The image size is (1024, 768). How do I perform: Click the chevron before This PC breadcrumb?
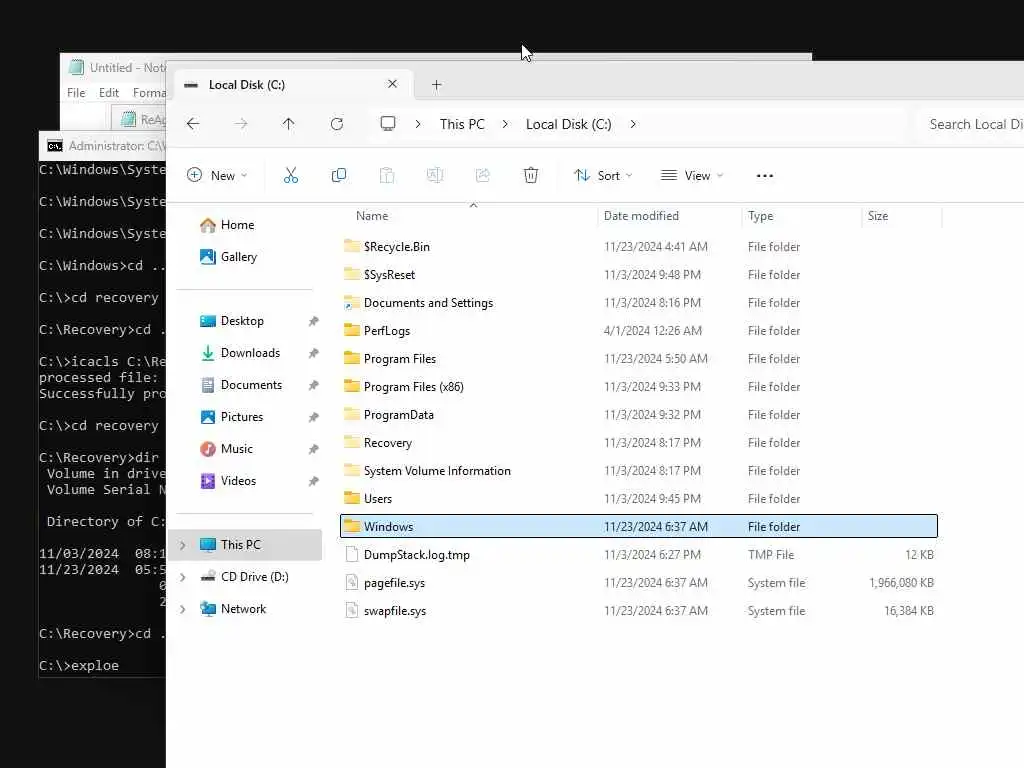(x=418, y=124)
